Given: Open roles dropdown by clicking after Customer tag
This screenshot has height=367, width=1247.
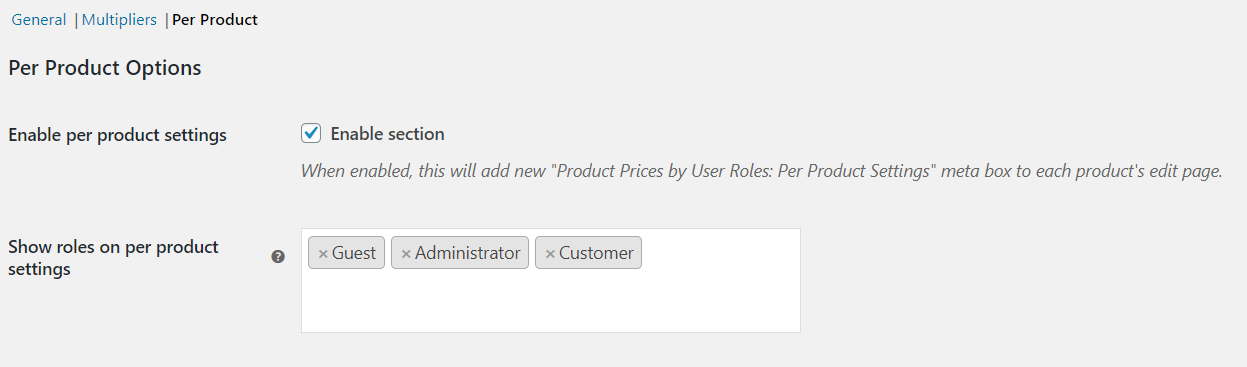Looking at the screenshot, I should [x=718, y=253].
